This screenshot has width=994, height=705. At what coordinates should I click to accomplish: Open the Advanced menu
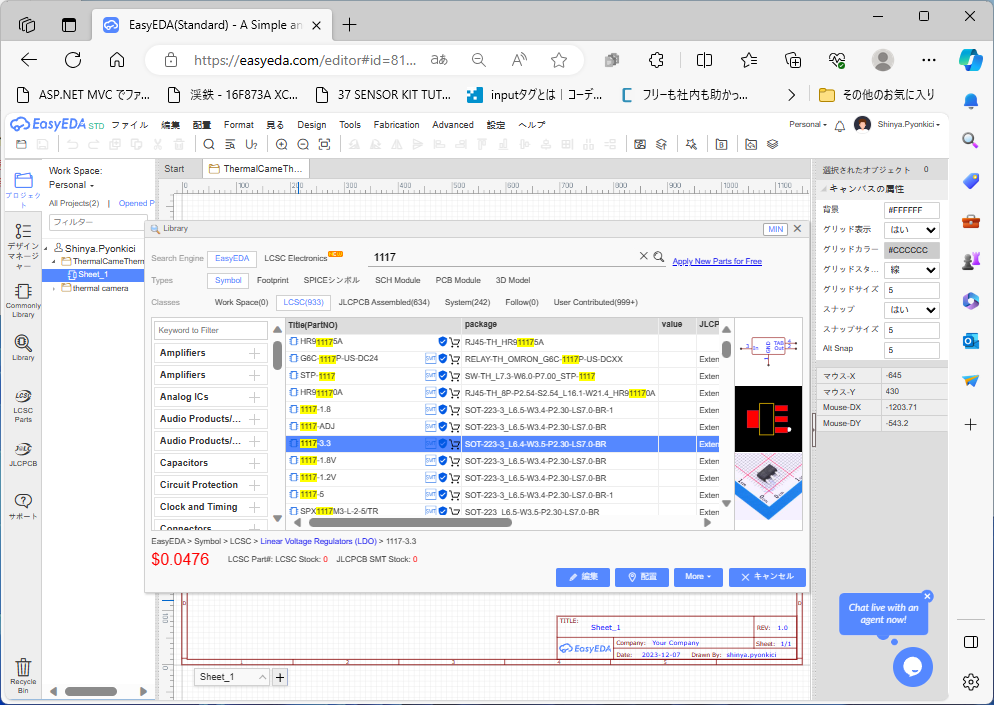pos(453,125)
